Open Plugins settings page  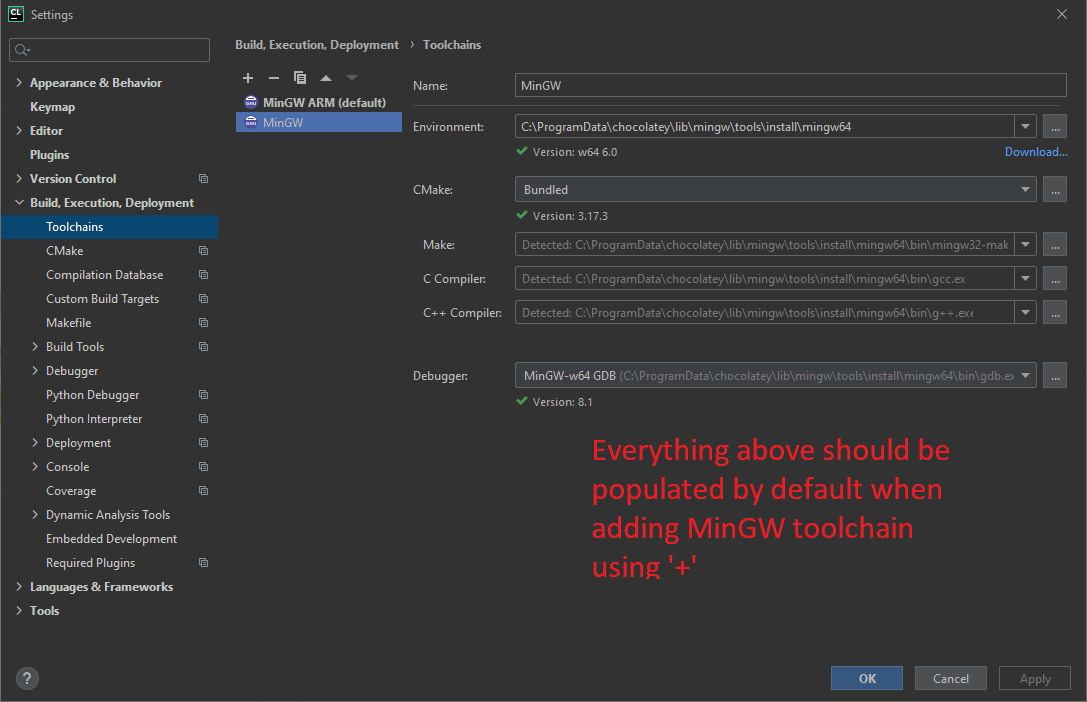pyautogui.click(x=50, y=155)
